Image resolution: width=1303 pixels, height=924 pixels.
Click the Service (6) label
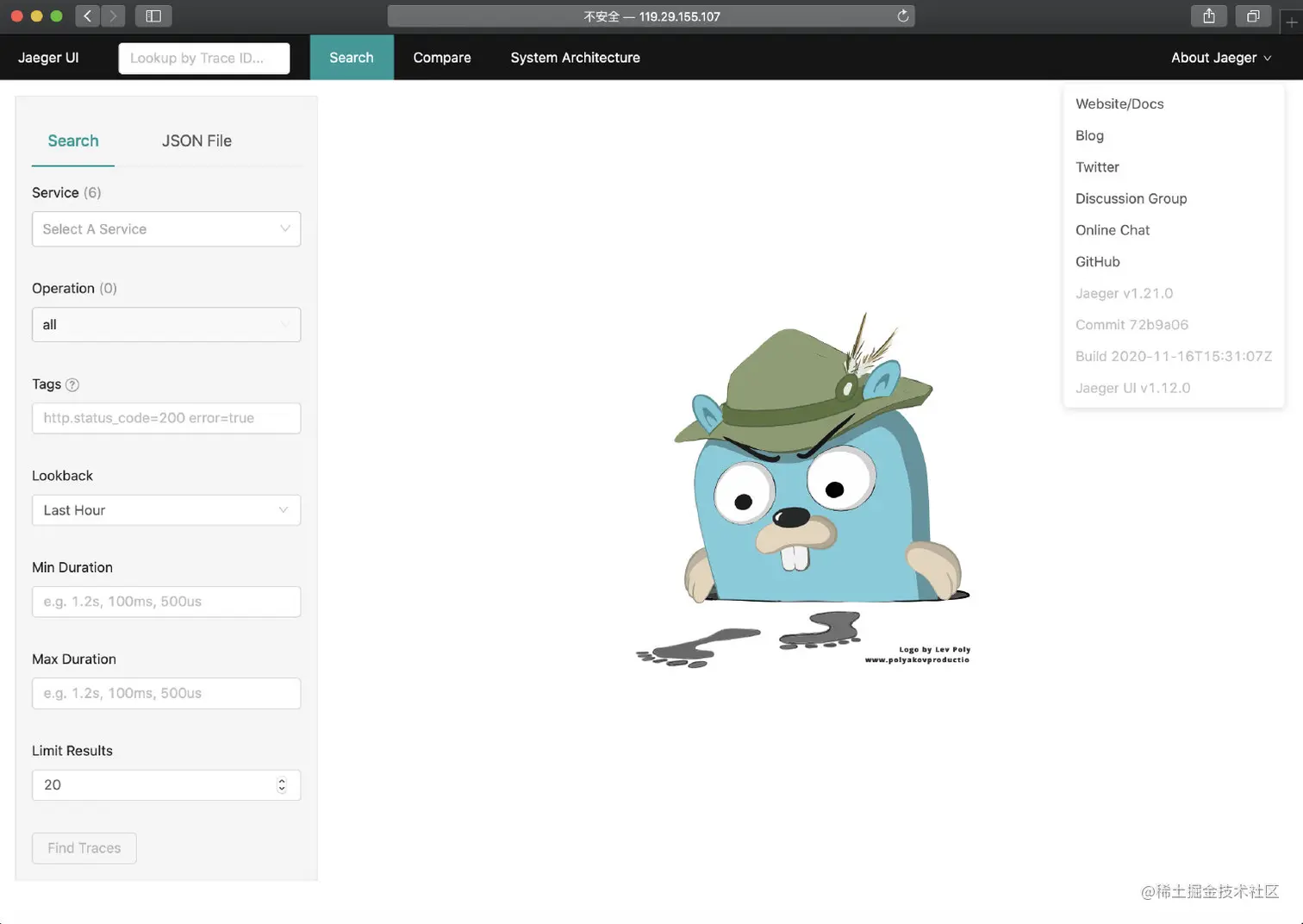(66, 192)
